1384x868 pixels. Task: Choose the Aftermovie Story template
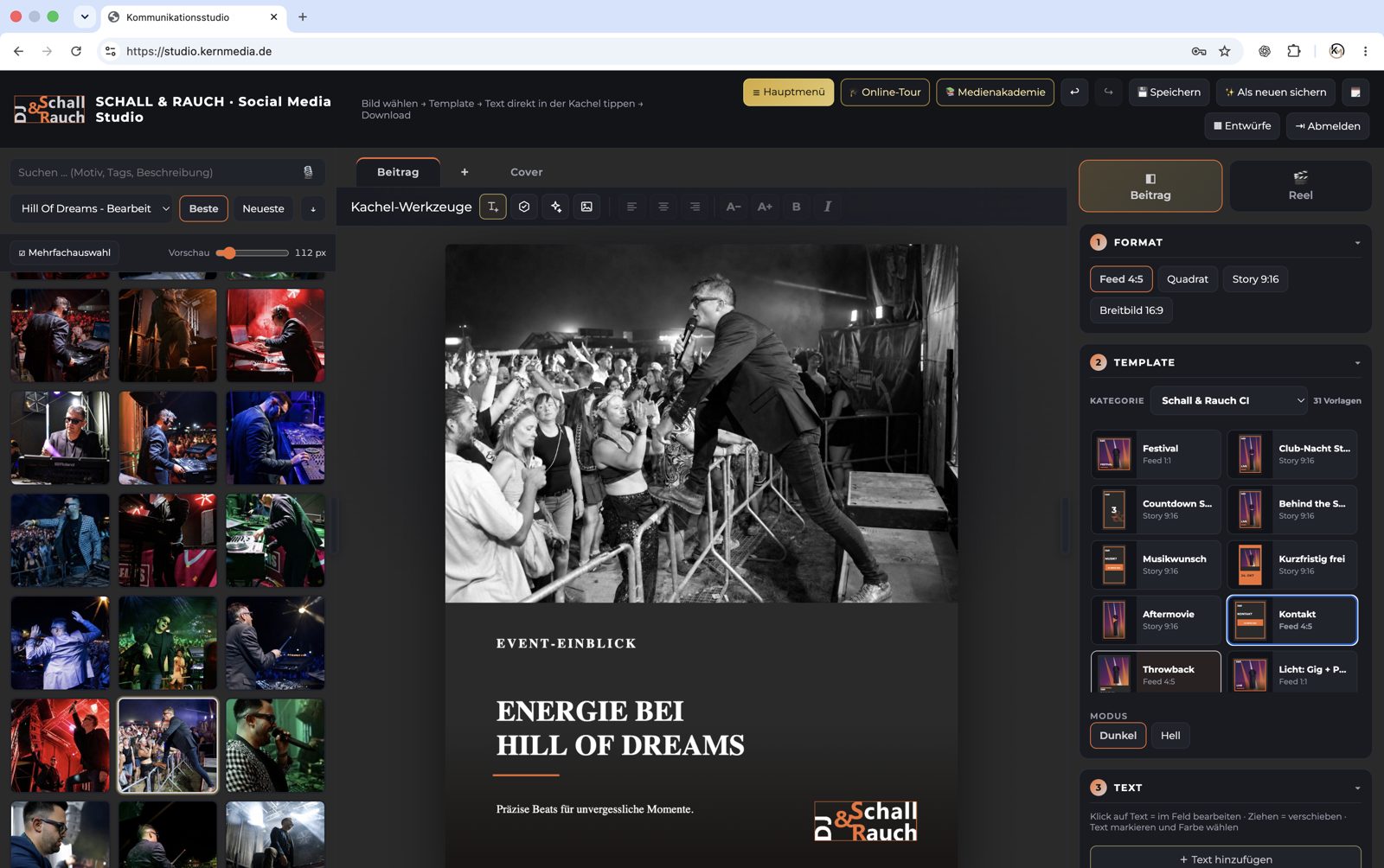(1156, 620)
